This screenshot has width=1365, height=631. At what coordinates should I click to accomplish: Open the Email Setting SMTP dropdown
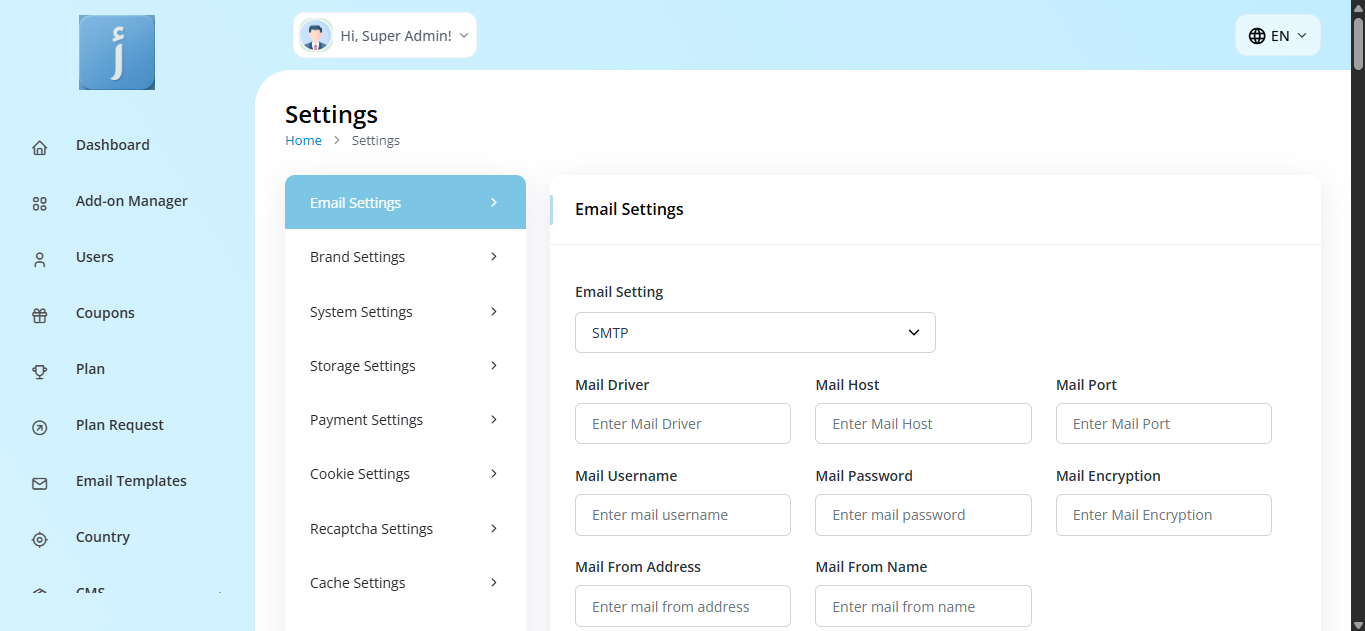click(x=755, y=333)
